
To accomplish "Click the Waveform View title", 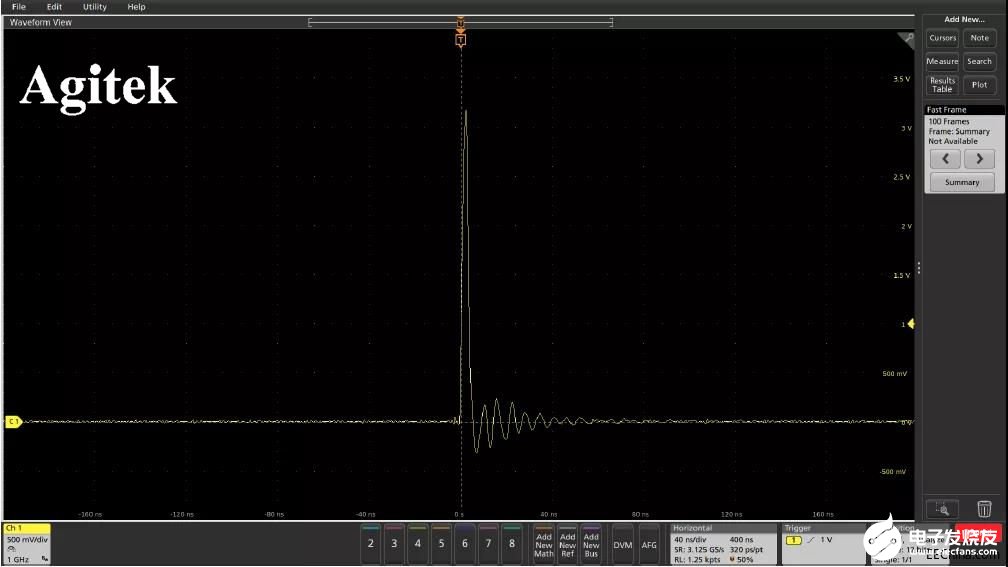I will (x=40, y=22).
